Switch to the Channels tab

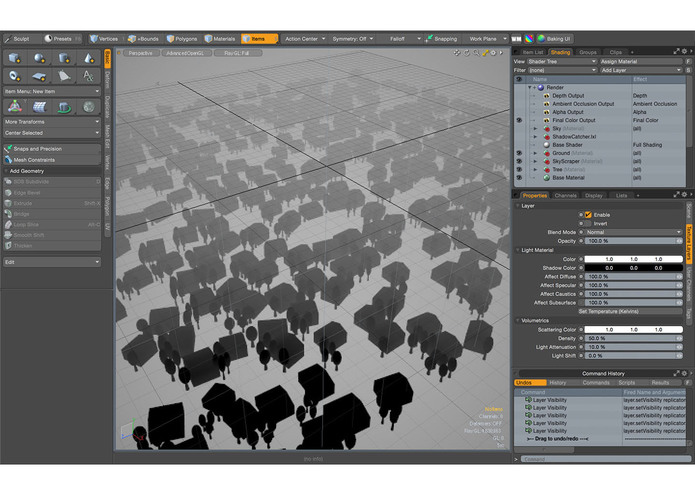tap(565, 195)
